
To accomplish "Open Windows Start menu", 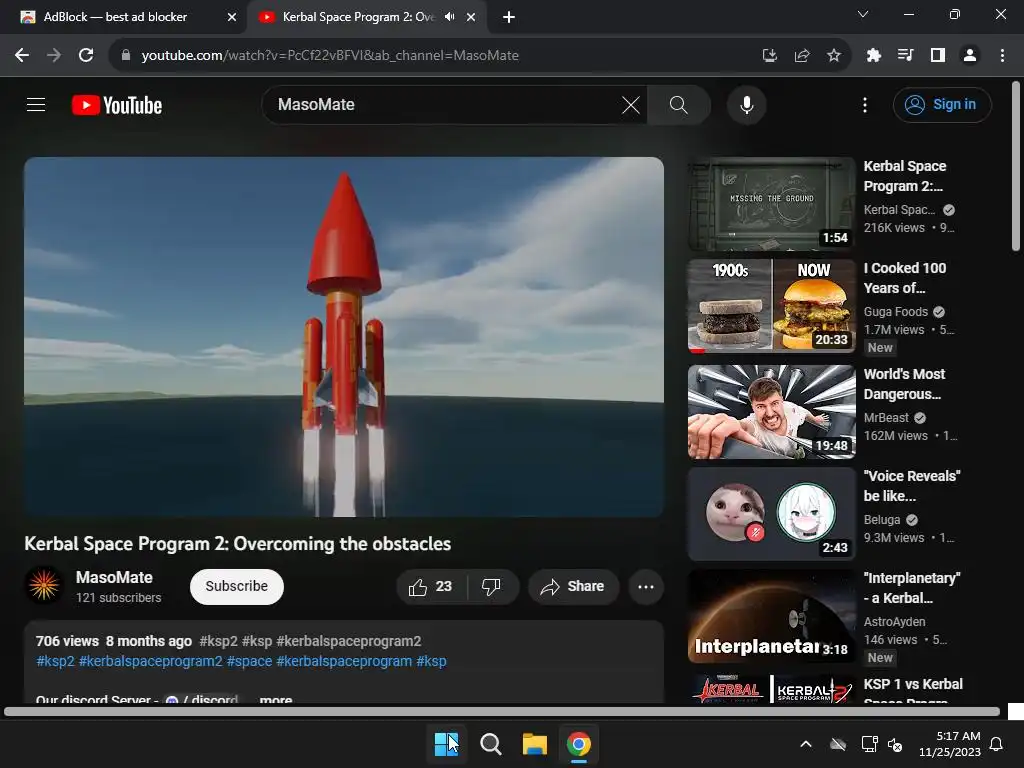I will tap(447, 744).
